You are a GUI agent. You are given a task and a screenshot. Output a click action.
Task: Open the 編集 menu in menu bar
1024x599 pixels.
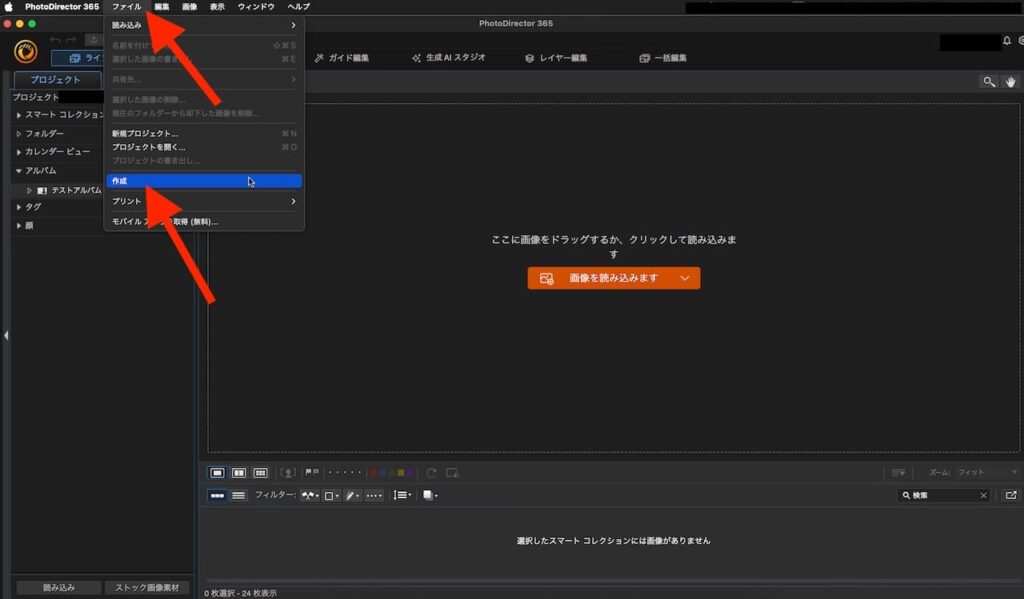162,7
